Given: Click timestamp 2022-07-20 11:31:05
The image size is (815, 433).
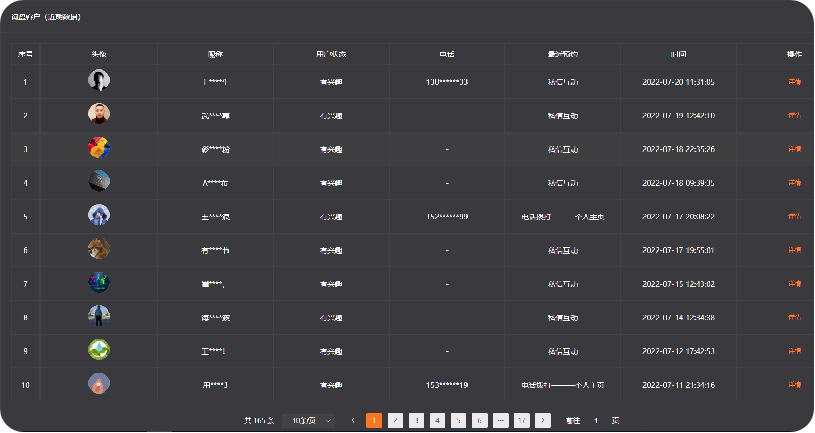Looking at the screenshot, I should pos(678,82).
